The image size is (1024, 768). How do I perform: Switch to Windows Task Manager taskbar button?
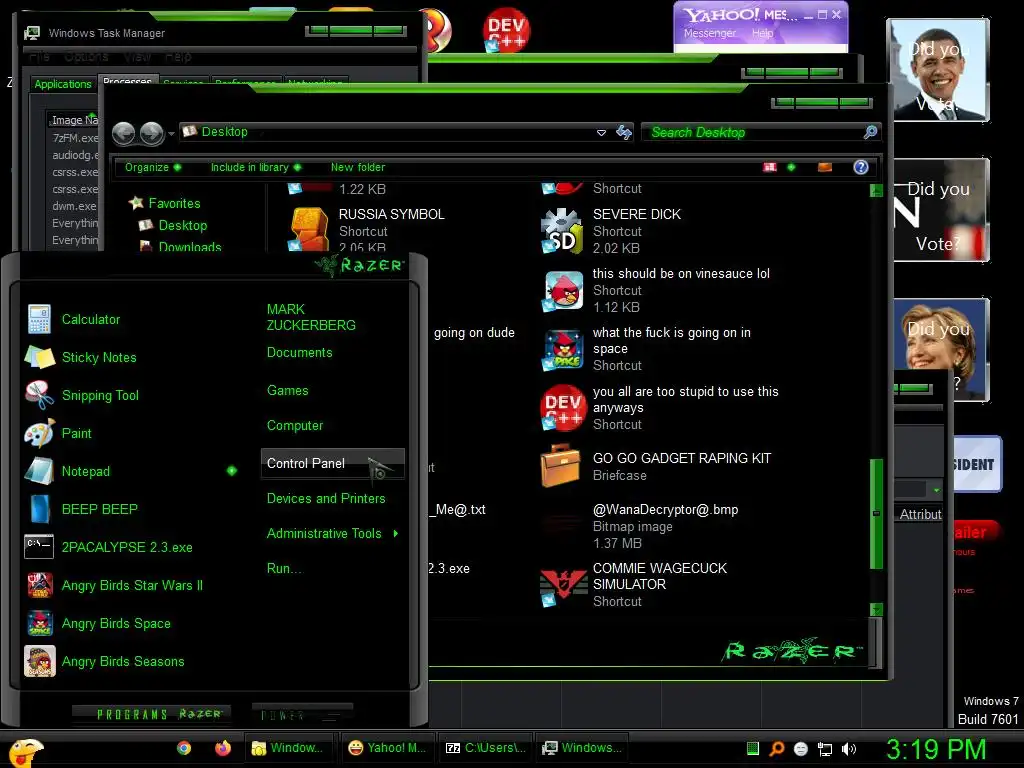tap(583, 748)
